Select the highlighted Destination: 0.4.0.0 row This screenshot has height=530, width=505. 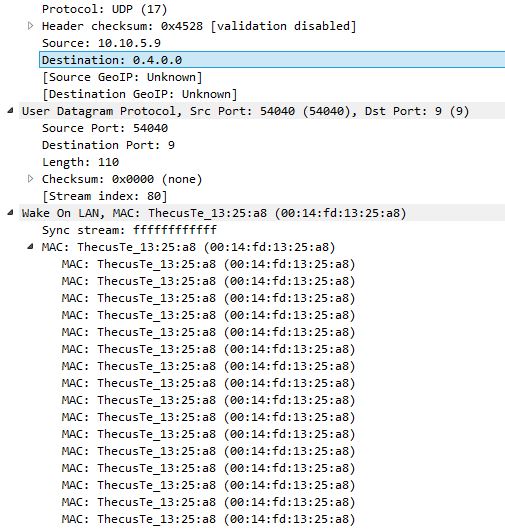click(x=272, y=60)
